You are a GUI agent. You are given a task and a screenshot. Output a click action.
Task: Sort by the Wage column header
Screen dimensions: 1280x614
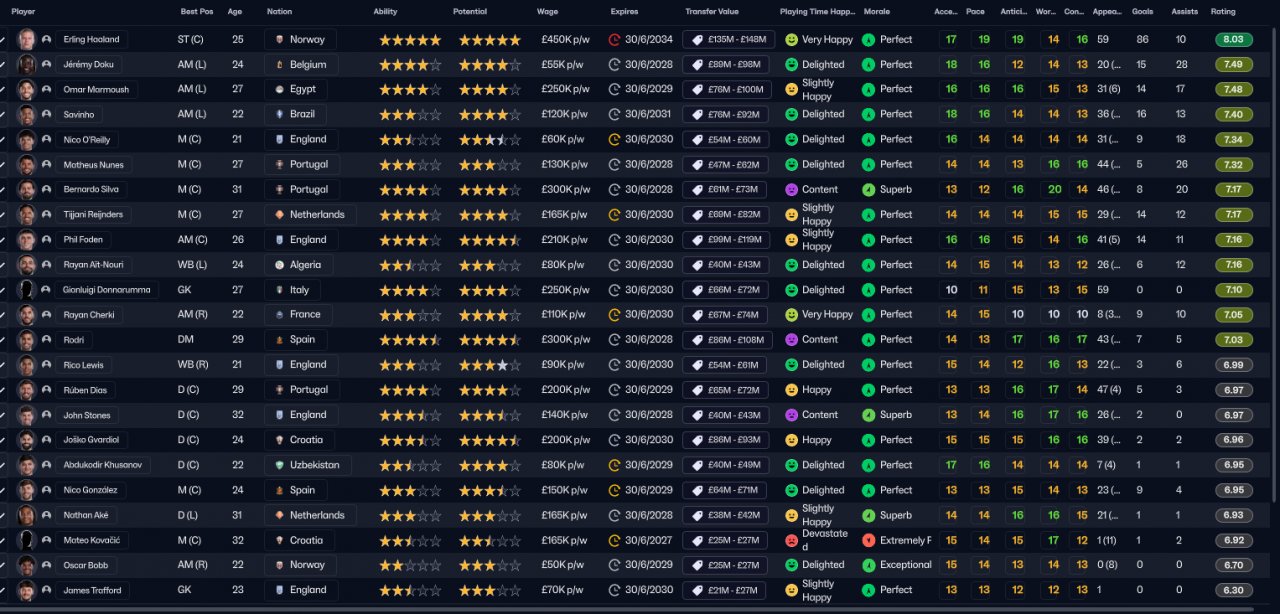[x=548, y=12]
